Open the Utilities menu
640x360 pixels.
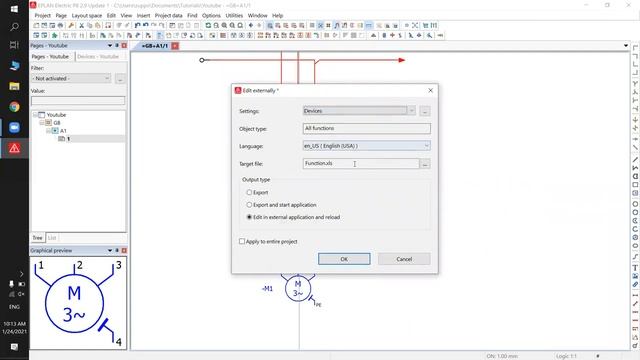(x=234, y=16)
